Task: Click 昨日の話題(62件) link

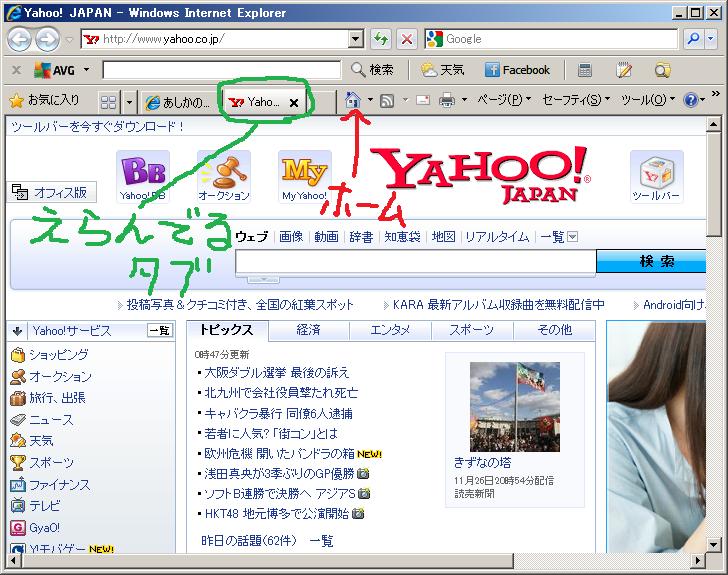Action: pos(248,541)
